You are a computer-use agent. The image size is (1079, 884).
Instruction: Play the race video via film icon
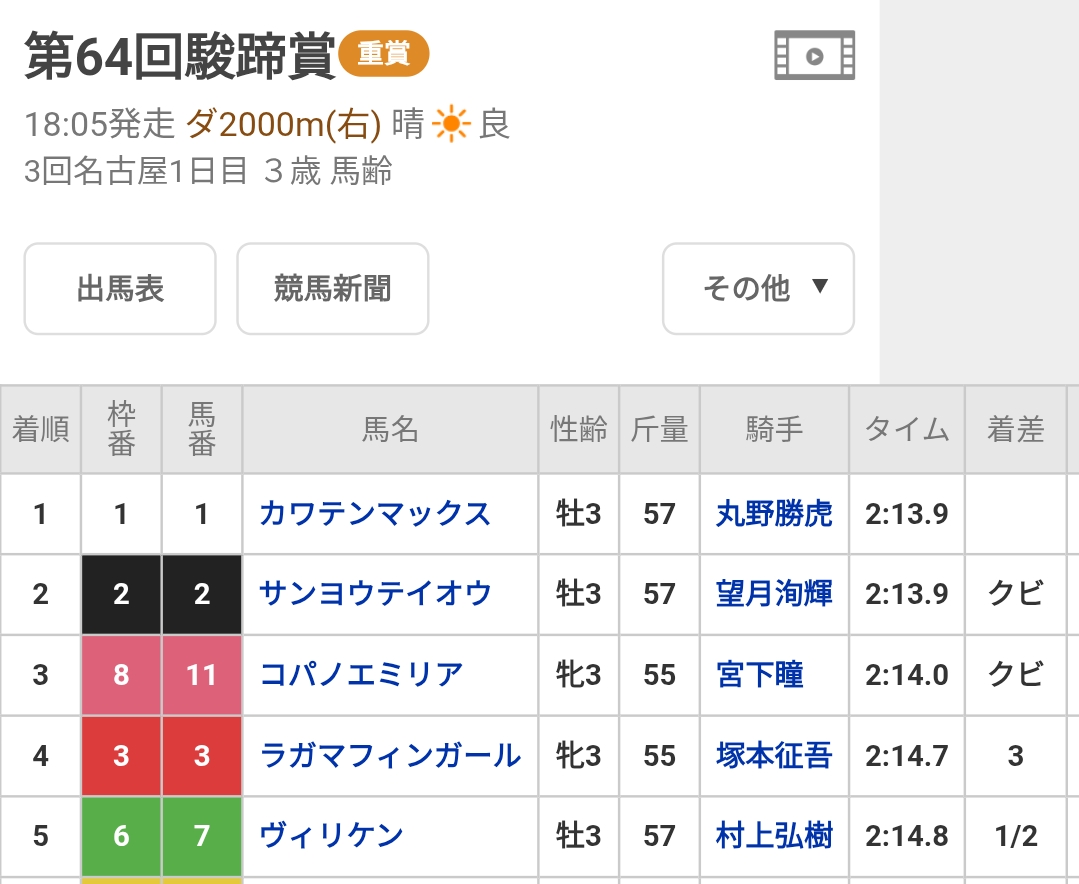tap(814, 55)
